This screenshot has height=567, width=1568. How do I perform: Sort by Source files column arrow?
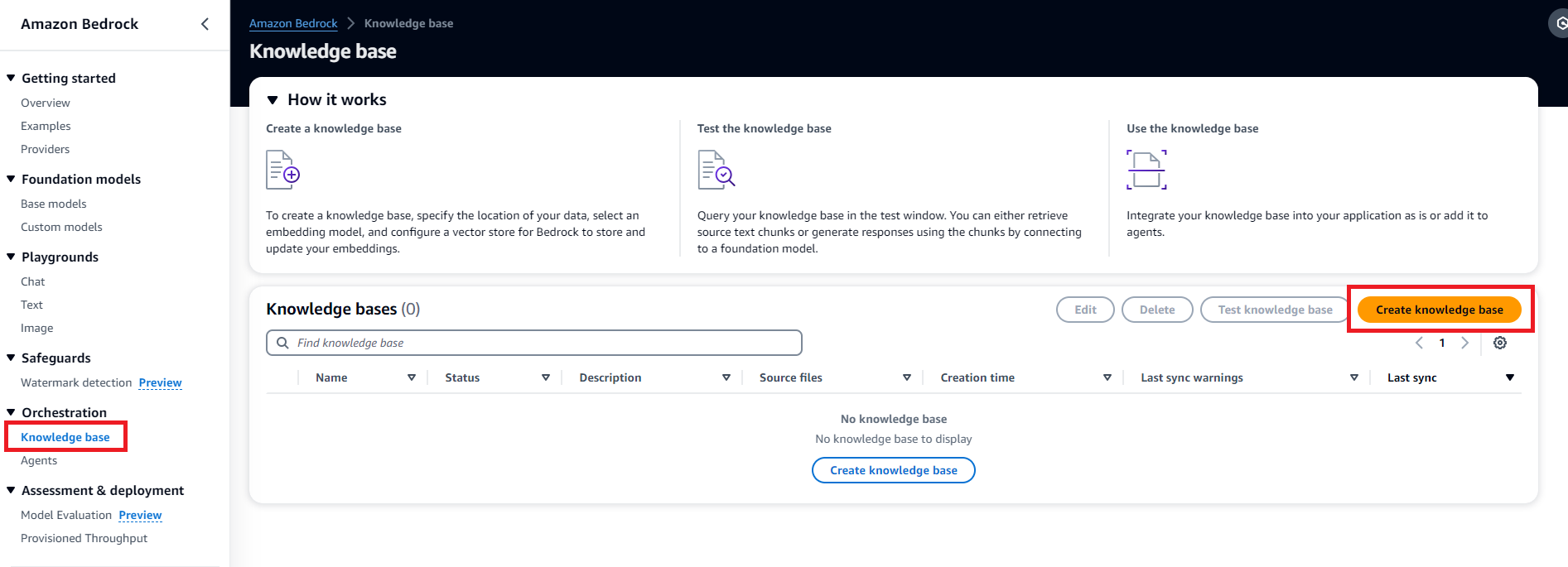907,377
